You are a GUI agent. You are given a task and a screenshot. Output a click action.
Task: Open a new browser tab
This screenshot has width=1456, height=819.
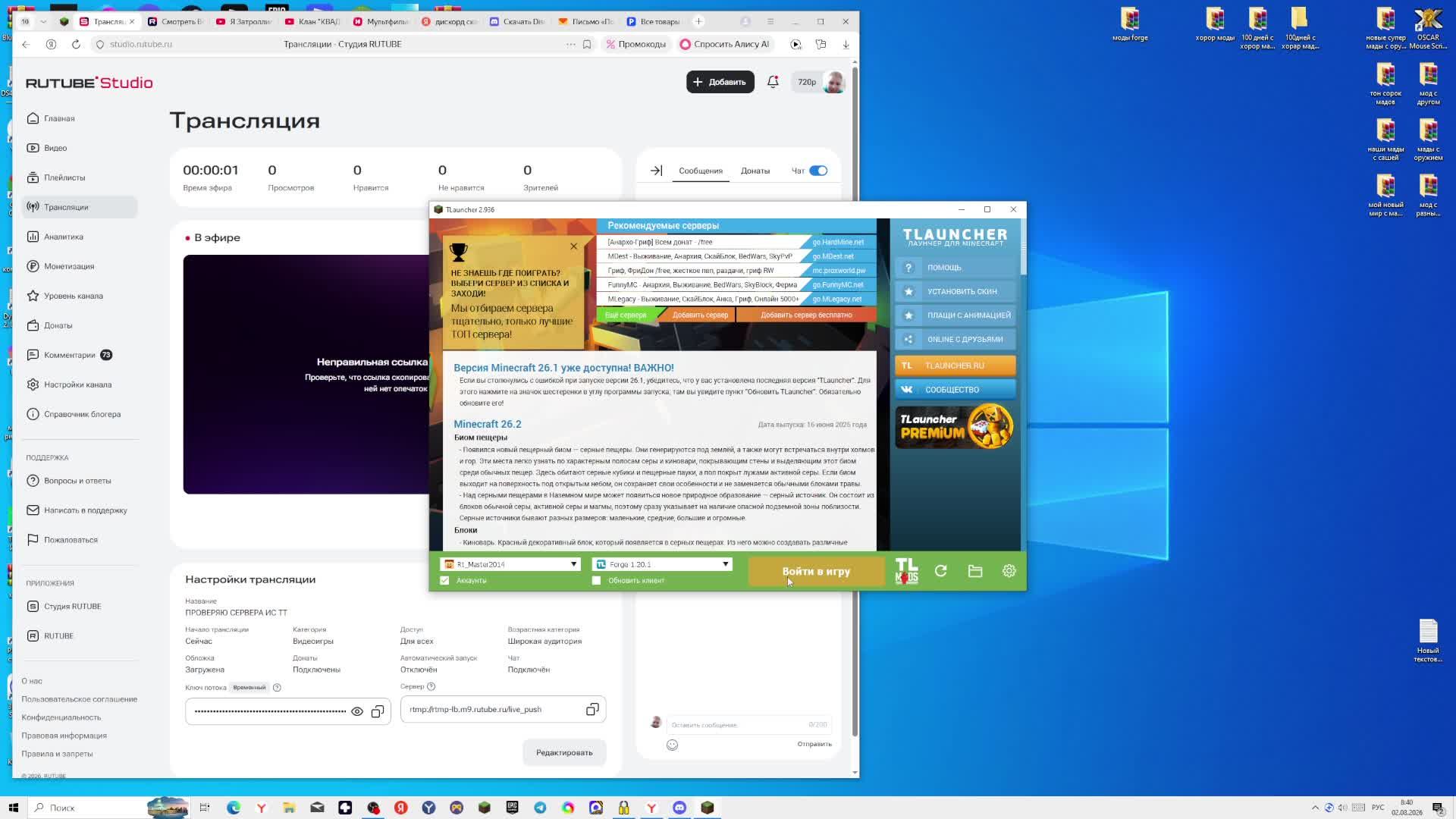(698, 21)
